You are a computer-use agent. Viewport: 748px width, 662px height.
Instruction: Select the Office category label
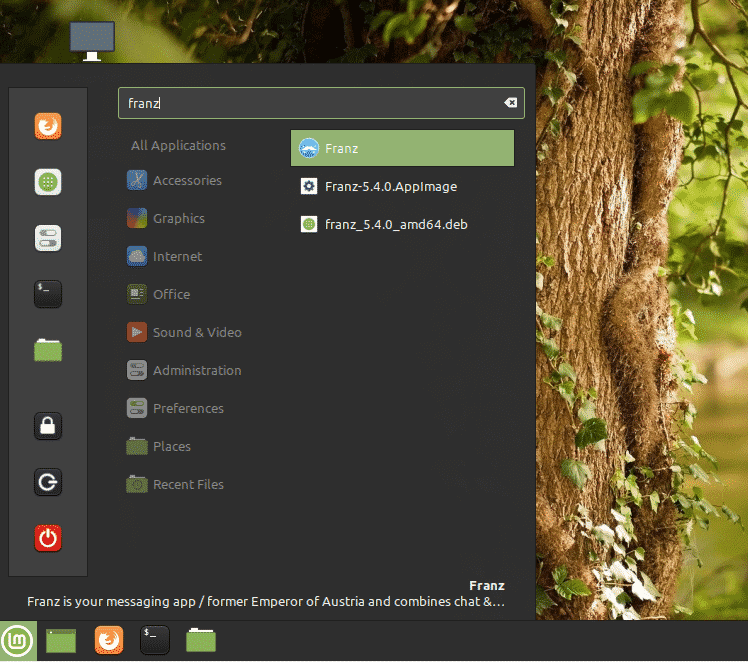click(172, 294)
